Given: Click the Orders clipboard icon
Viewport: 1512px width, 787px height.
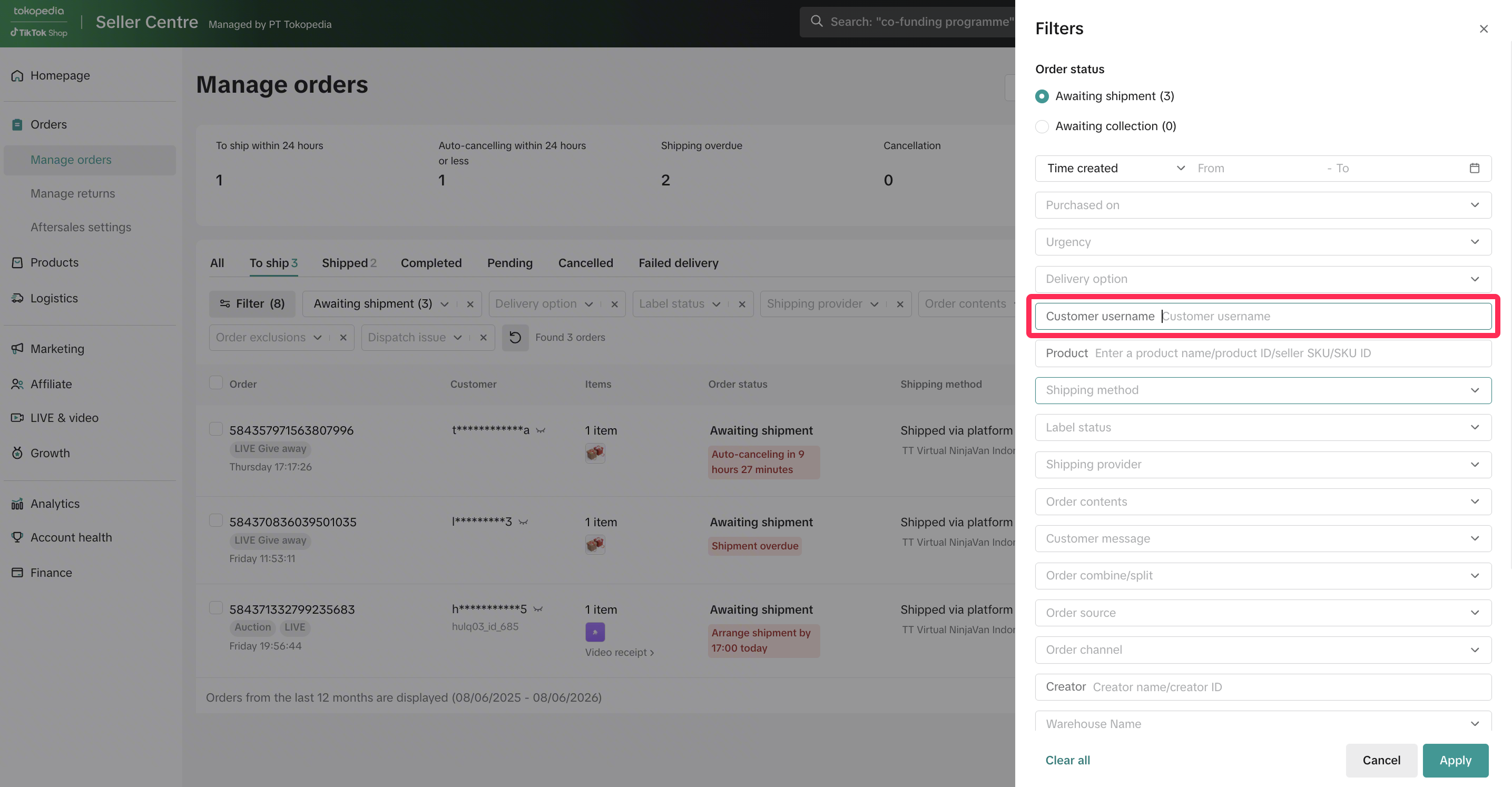Looking at the screenshot, I should [17, 125].
